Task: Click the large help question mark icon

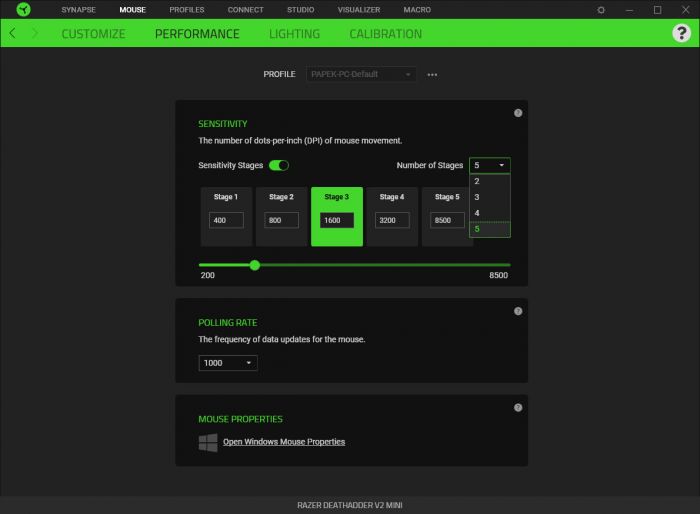Action: click(x=681, y=33)
